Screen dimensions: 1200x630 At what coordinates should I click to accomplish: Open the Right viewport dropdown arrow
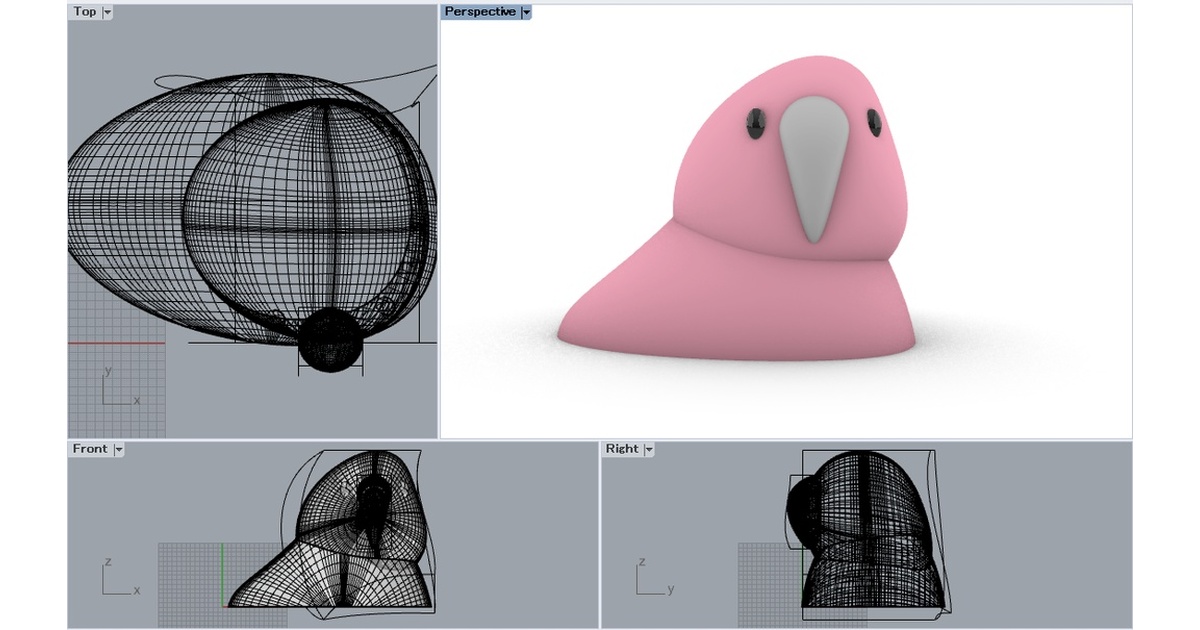coord(649,450)
